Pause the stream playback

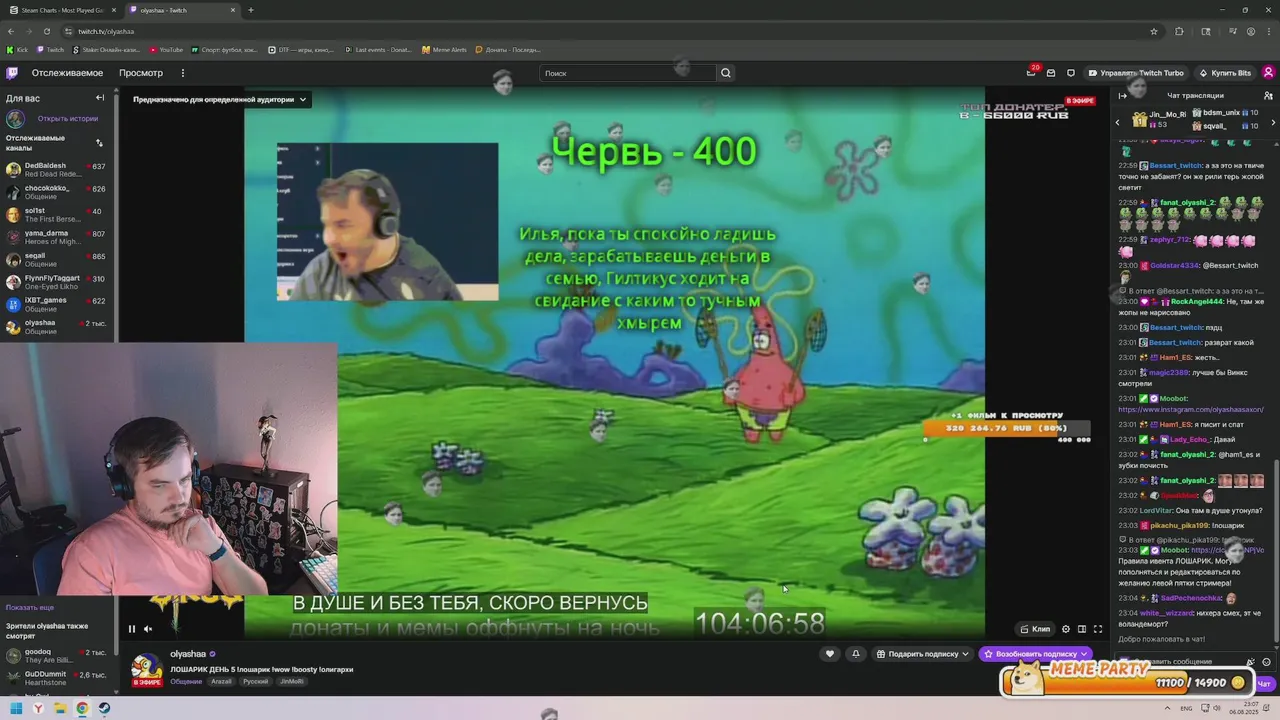131,629
